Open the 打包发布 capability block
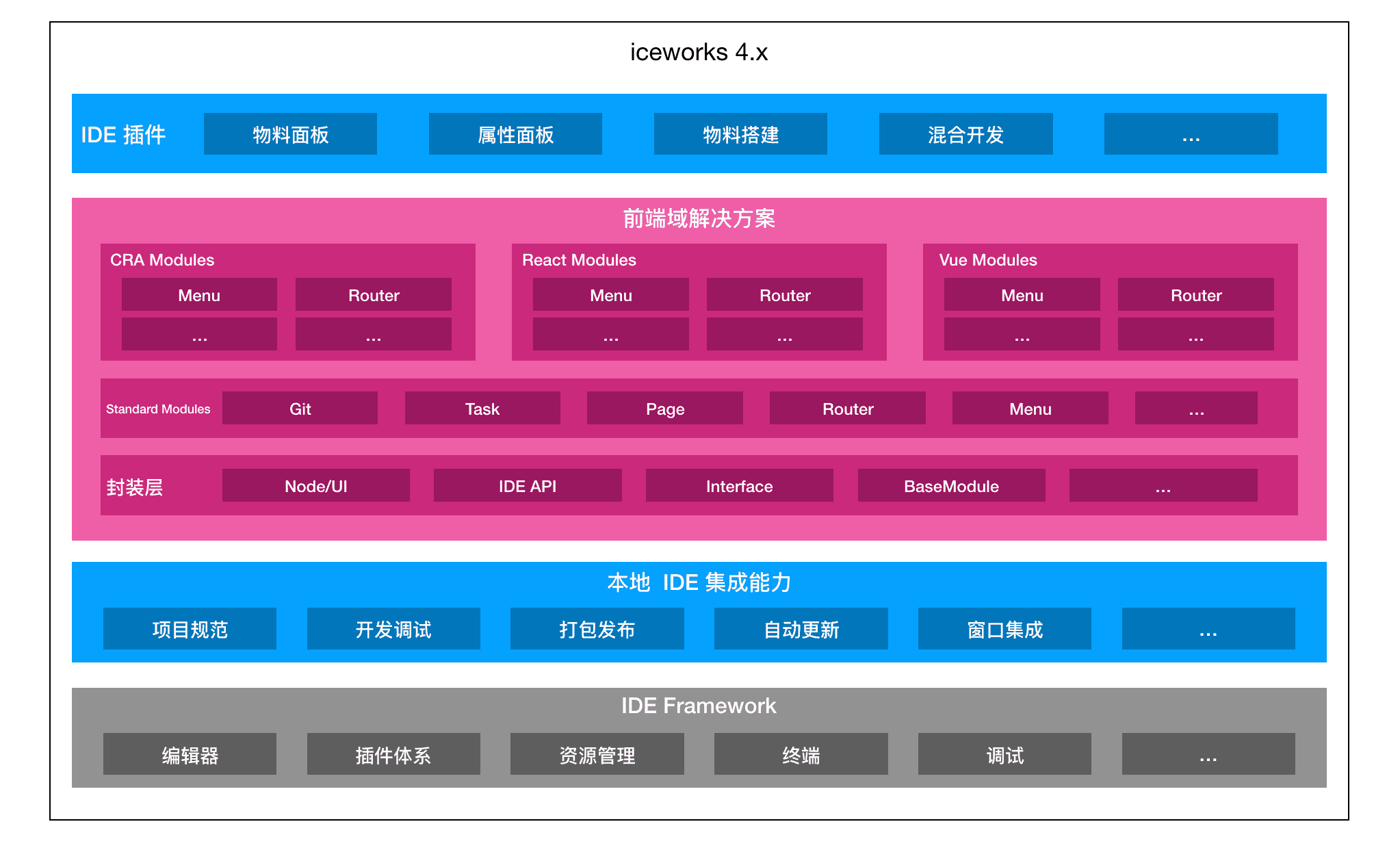Viewport: 1400px width, 850px height. pos(597,629)
